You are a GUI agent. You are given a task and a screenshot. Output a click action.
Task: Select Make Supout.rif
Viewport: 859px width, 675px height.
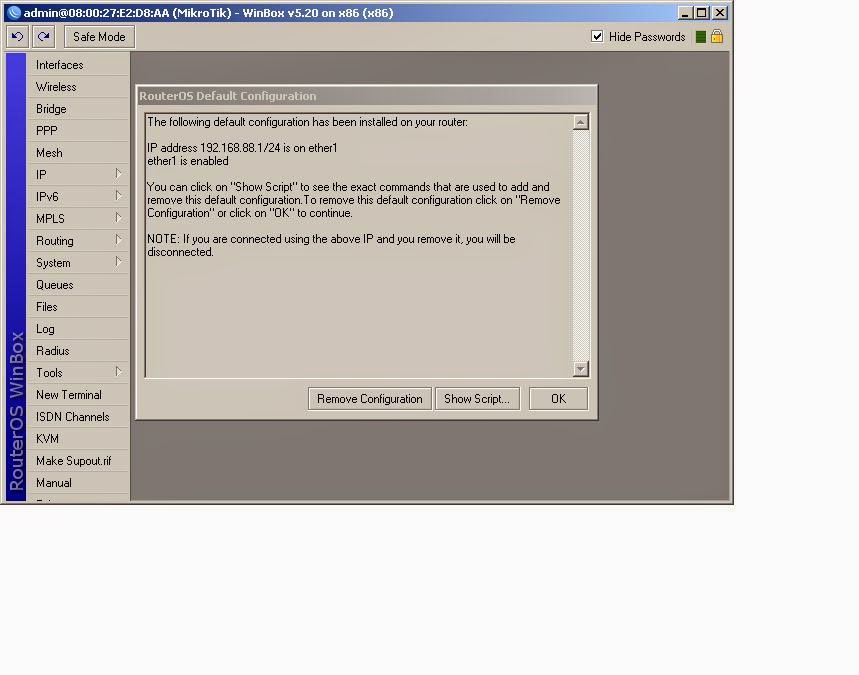click(78, 461)
